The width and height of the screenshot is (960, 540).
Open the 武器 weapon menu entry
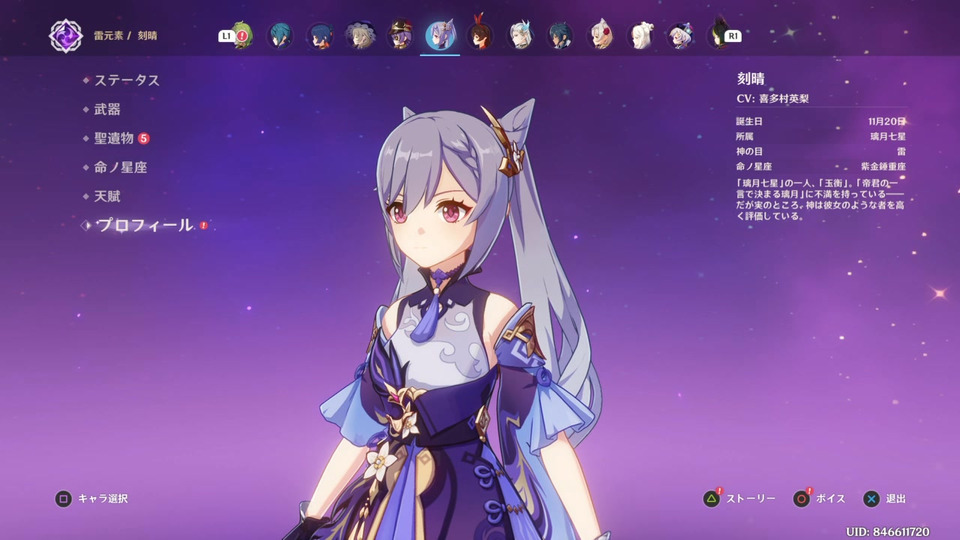tap(107, 110)
